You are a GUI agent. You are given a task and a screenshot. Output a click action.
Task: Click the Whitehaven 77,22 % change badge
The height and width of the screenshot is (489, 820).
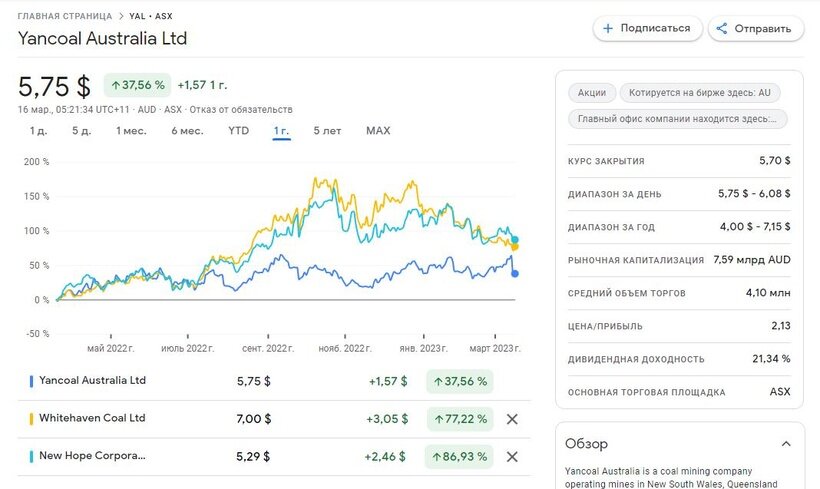[x=460, y=419]
